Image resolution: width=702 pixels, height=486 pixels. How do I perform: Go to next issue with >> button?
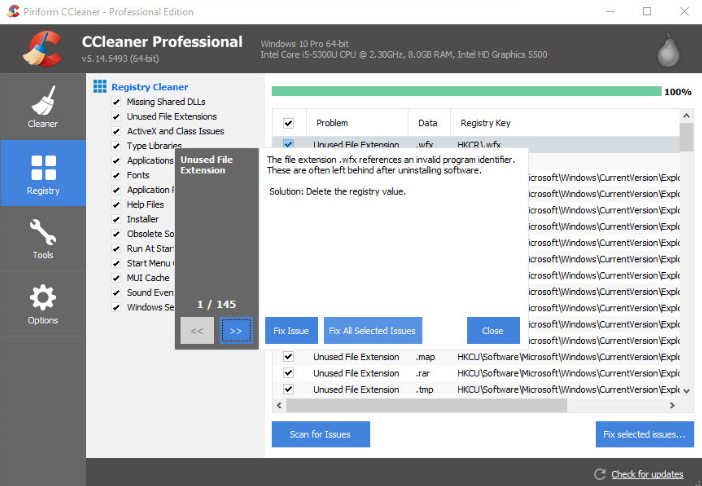click(236, 331)
